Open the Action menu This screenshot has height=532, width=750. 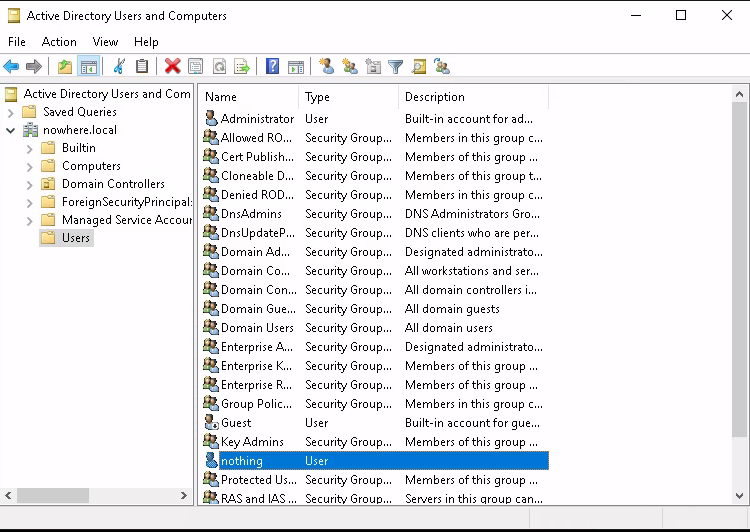coord(59,42)
